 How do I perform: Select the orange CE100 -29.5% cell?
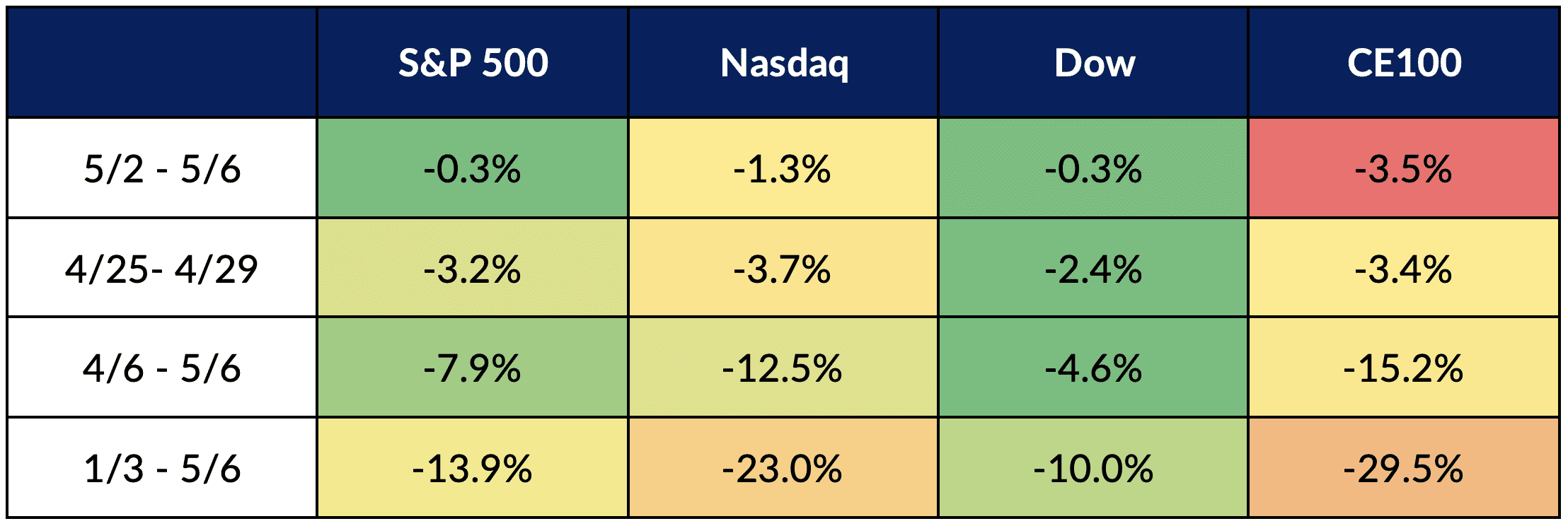pos(1404,469)
